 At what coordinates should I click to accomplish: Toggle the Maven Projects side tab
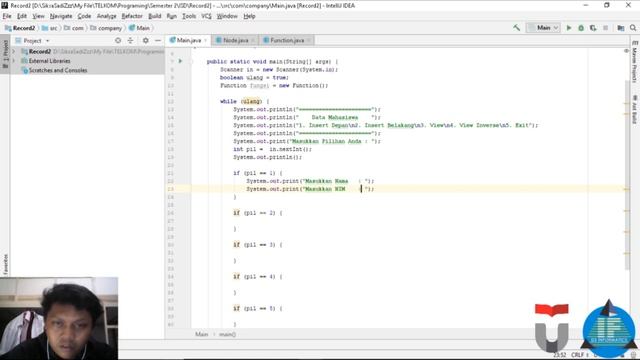pyautogui.click(x=635, y=62)
